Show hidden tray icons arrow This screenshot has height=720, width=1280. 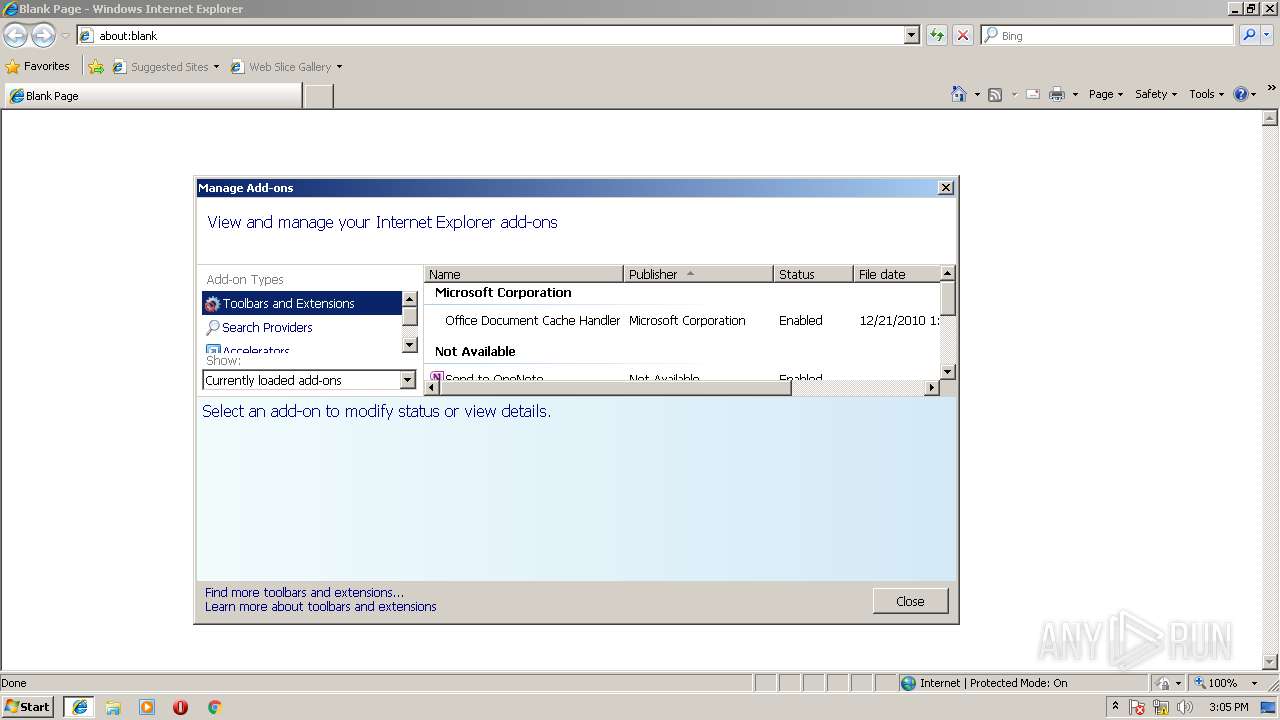coord(1115,706)
